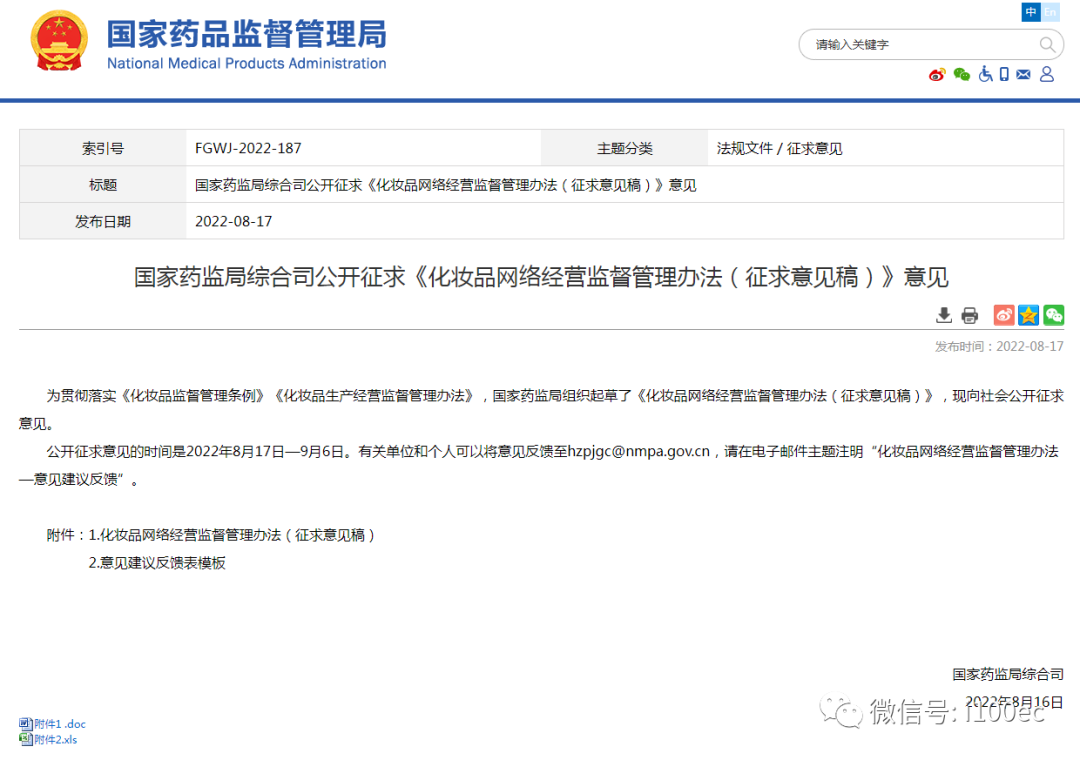Download the article using download icon
The width and height of the screenshot is (1080, 760).
943,316
